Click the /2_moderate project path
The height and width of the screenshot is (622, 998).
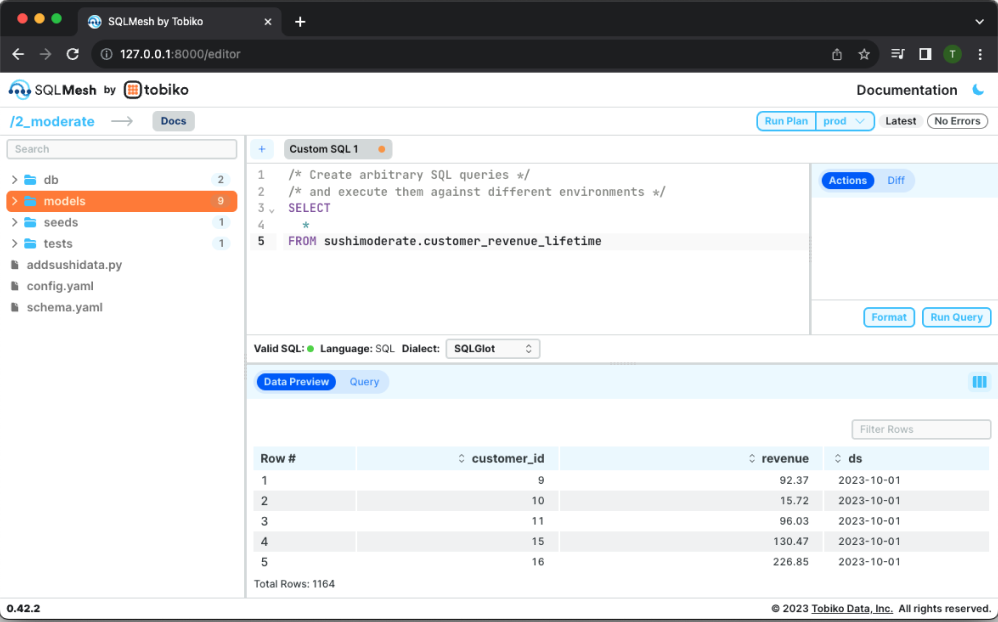click(x=52, y=121)
